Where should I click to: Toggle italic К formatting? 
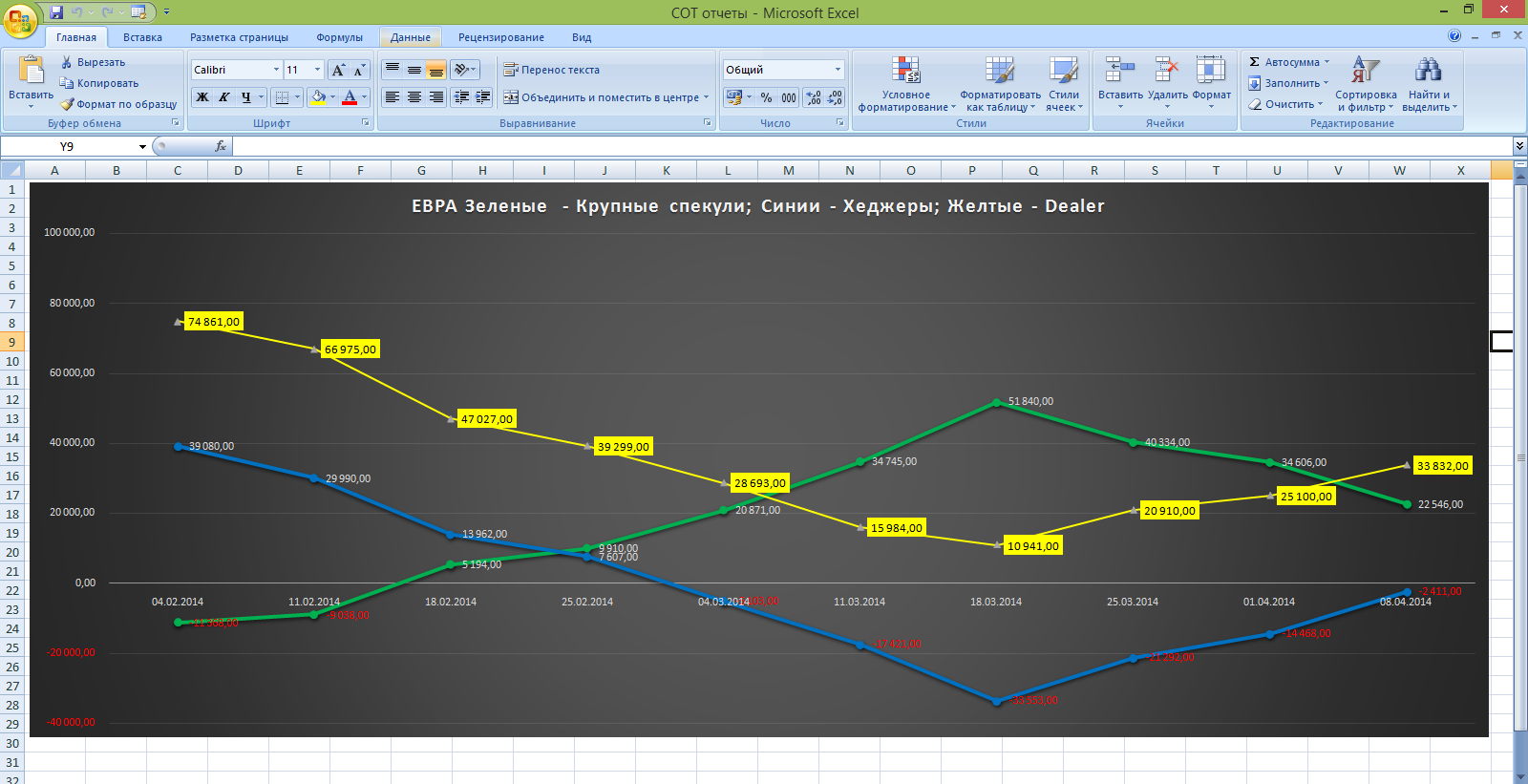[224, 97]
